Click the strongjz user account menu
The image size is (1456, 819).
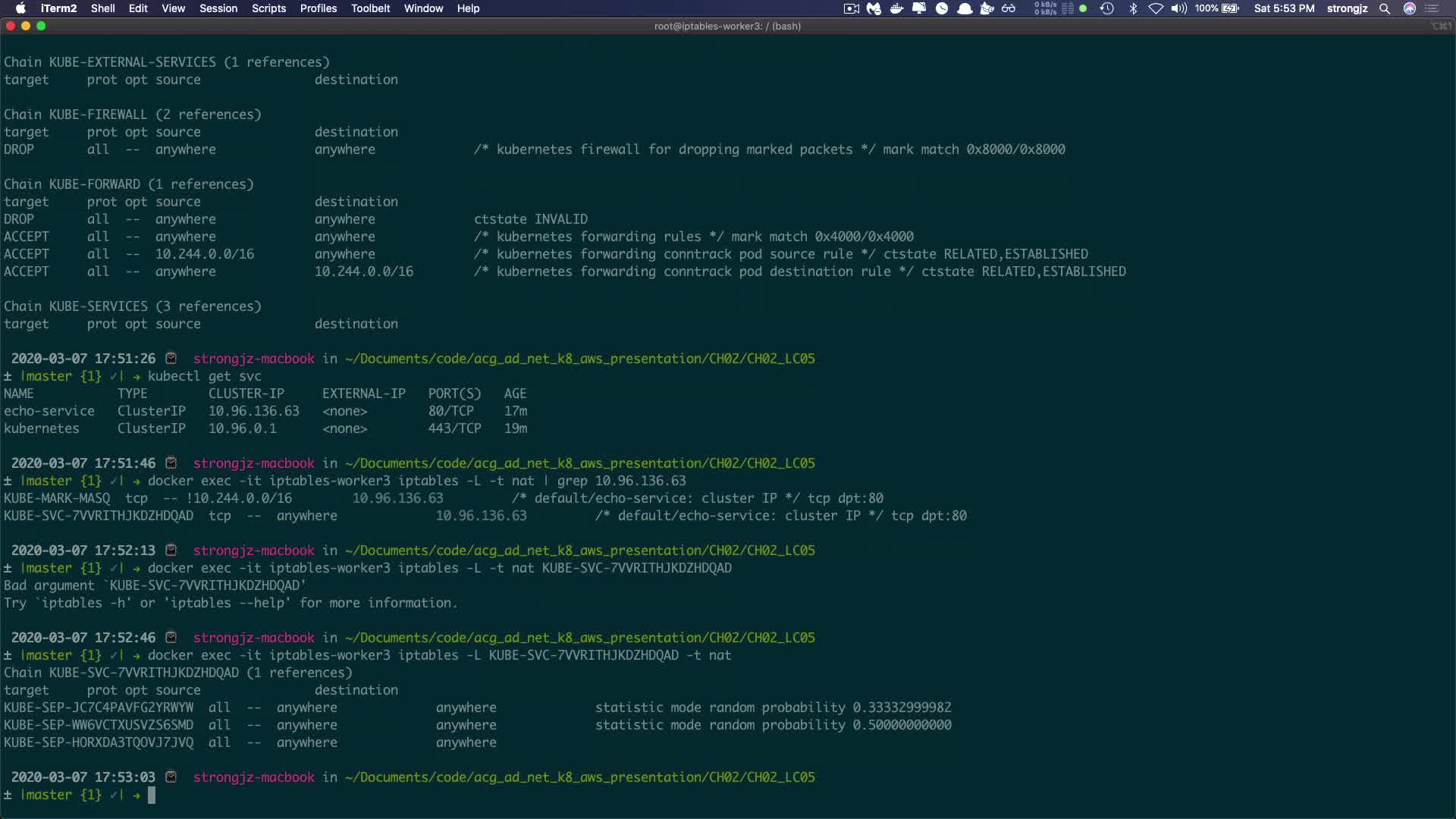(x=1347, y=8)
